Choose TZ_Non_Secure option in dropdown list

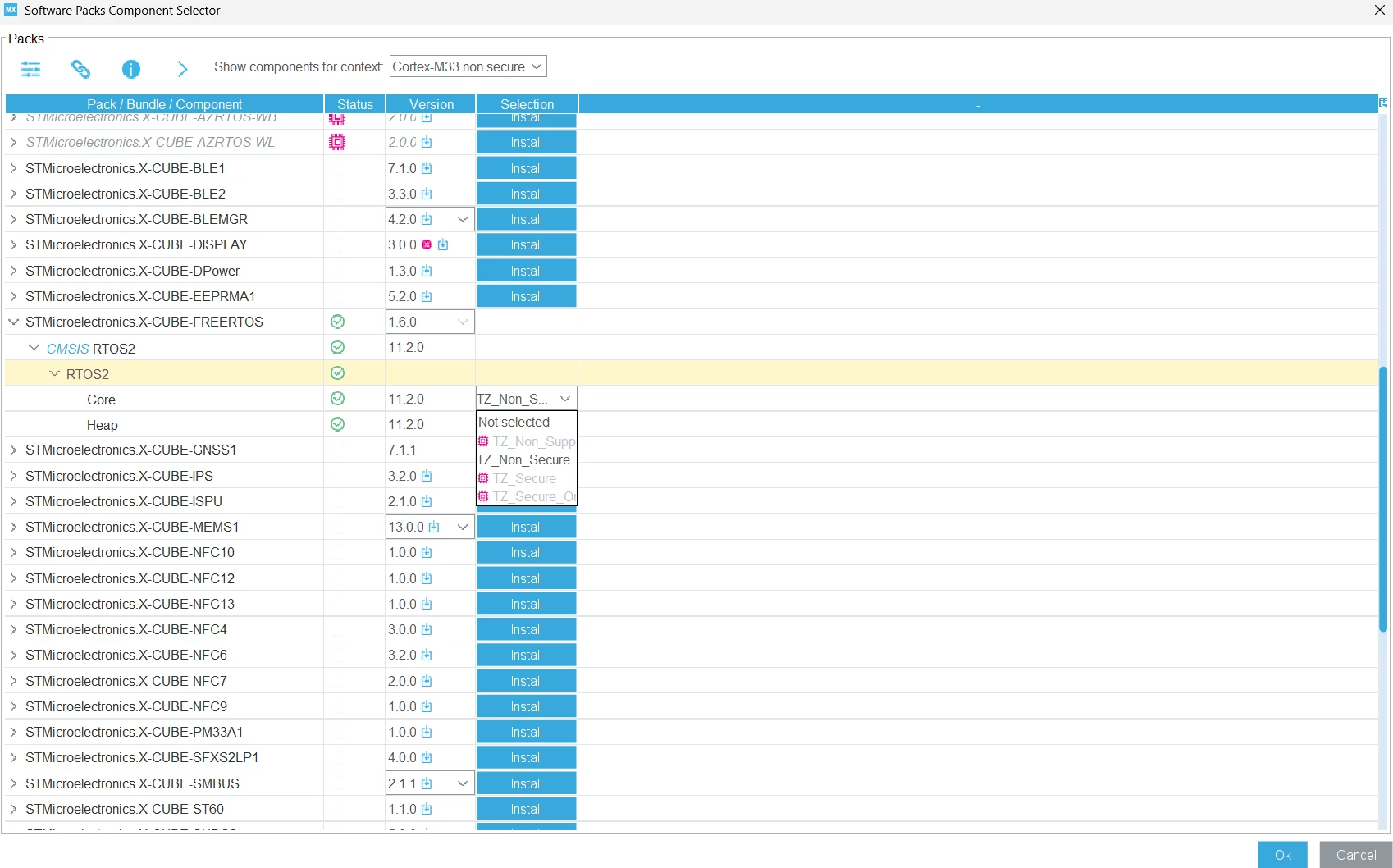click(524, 459)
